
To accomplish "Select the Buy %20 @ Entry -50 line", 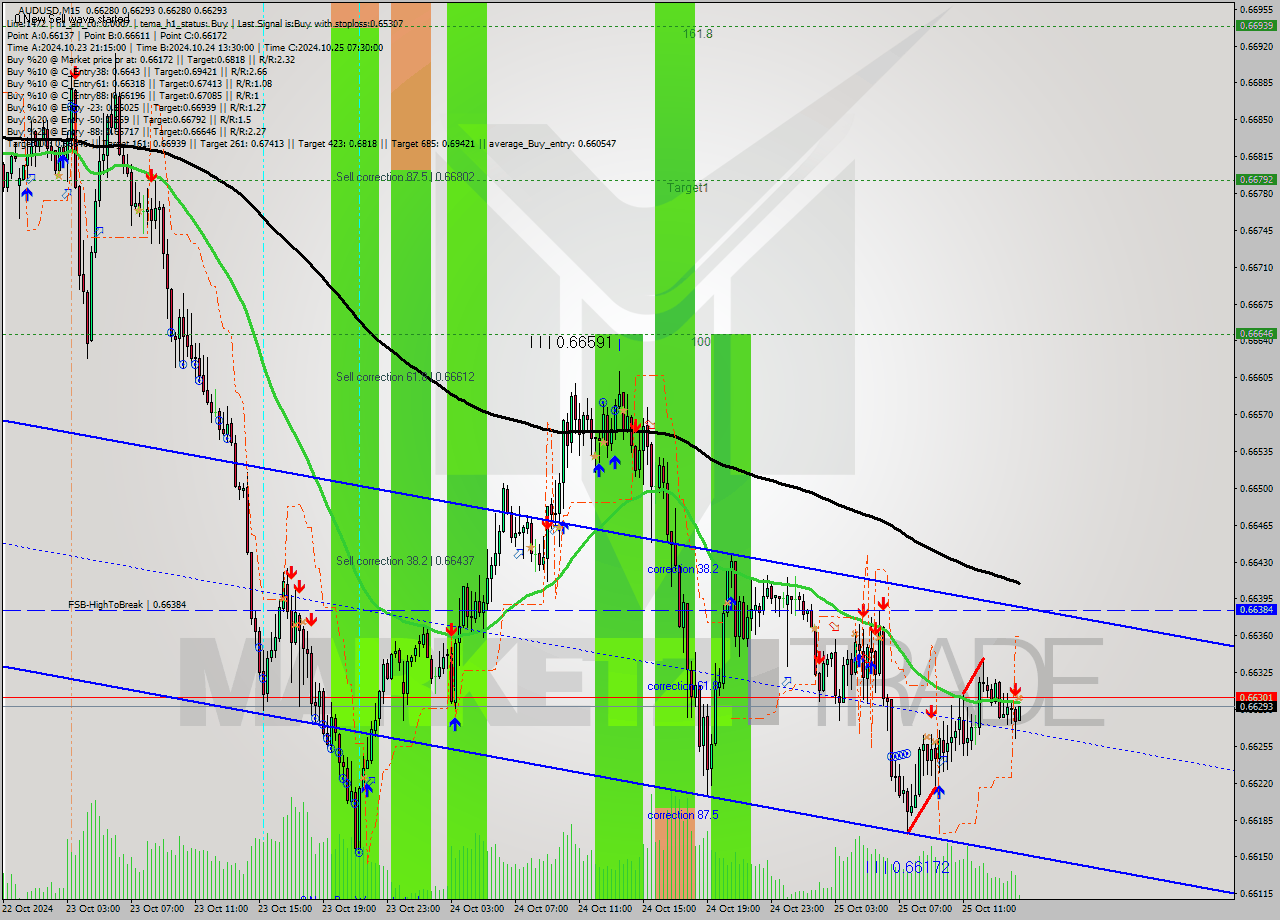I will (129, 119).
